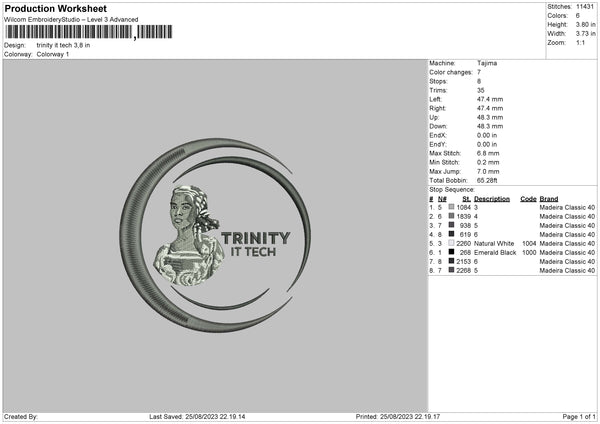
Task: Click the Wilcom EmbroideryStudio subtitle text
Action: (x=71, y=20)
